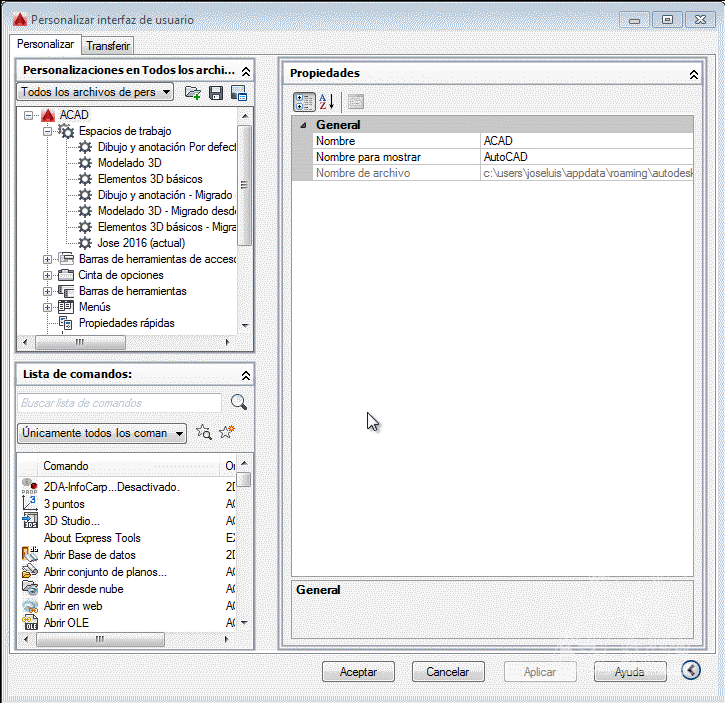Click the Cinta de opciones icon
The image size is (725, 703).
[x=66, y=275]
